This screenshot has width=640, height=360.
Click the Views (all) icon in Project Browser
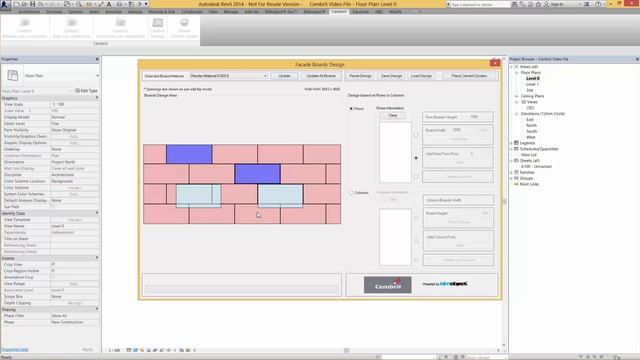(x=516, y=67)
